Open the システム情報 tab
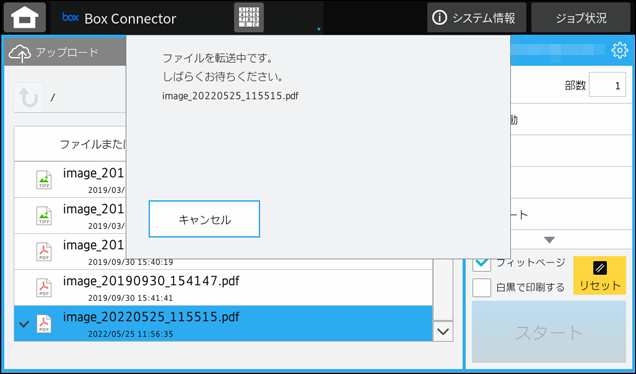The image size is (636, 374). tap(477, 17)
